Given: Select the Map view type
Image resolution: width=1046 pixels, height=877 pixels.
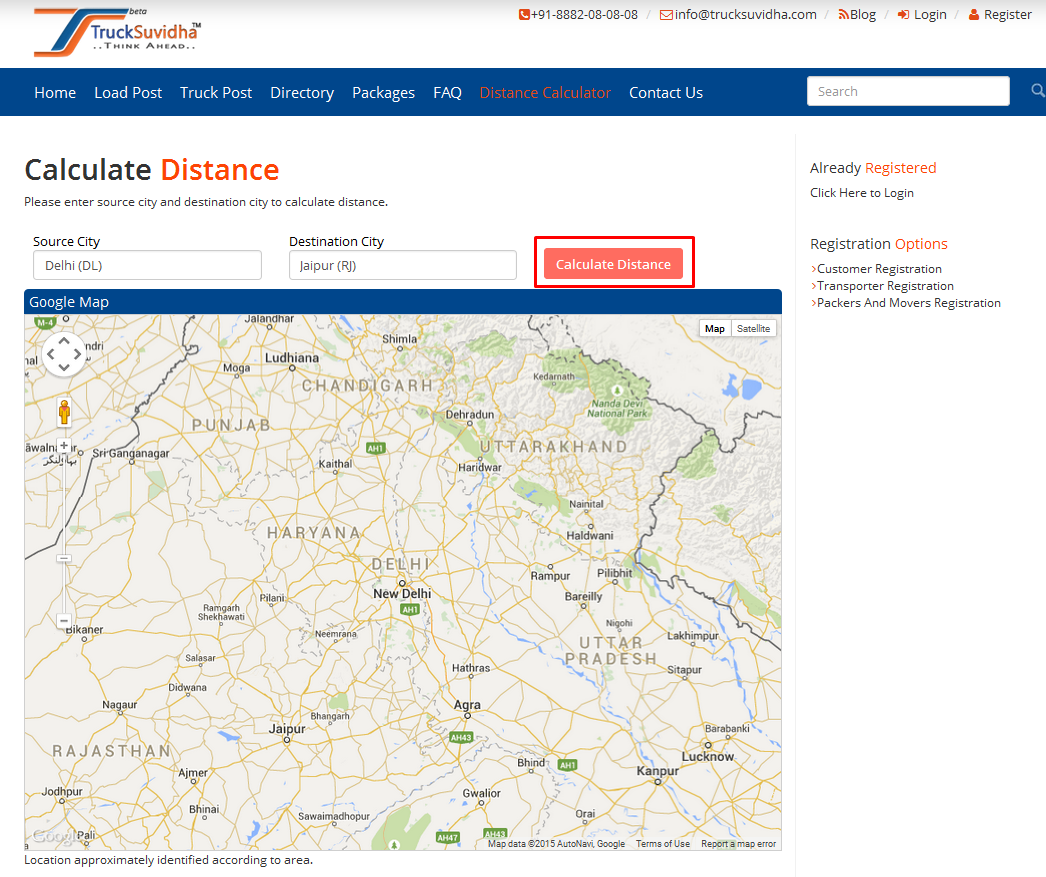Looking at the screenshot, I should [x=715, y=329].
